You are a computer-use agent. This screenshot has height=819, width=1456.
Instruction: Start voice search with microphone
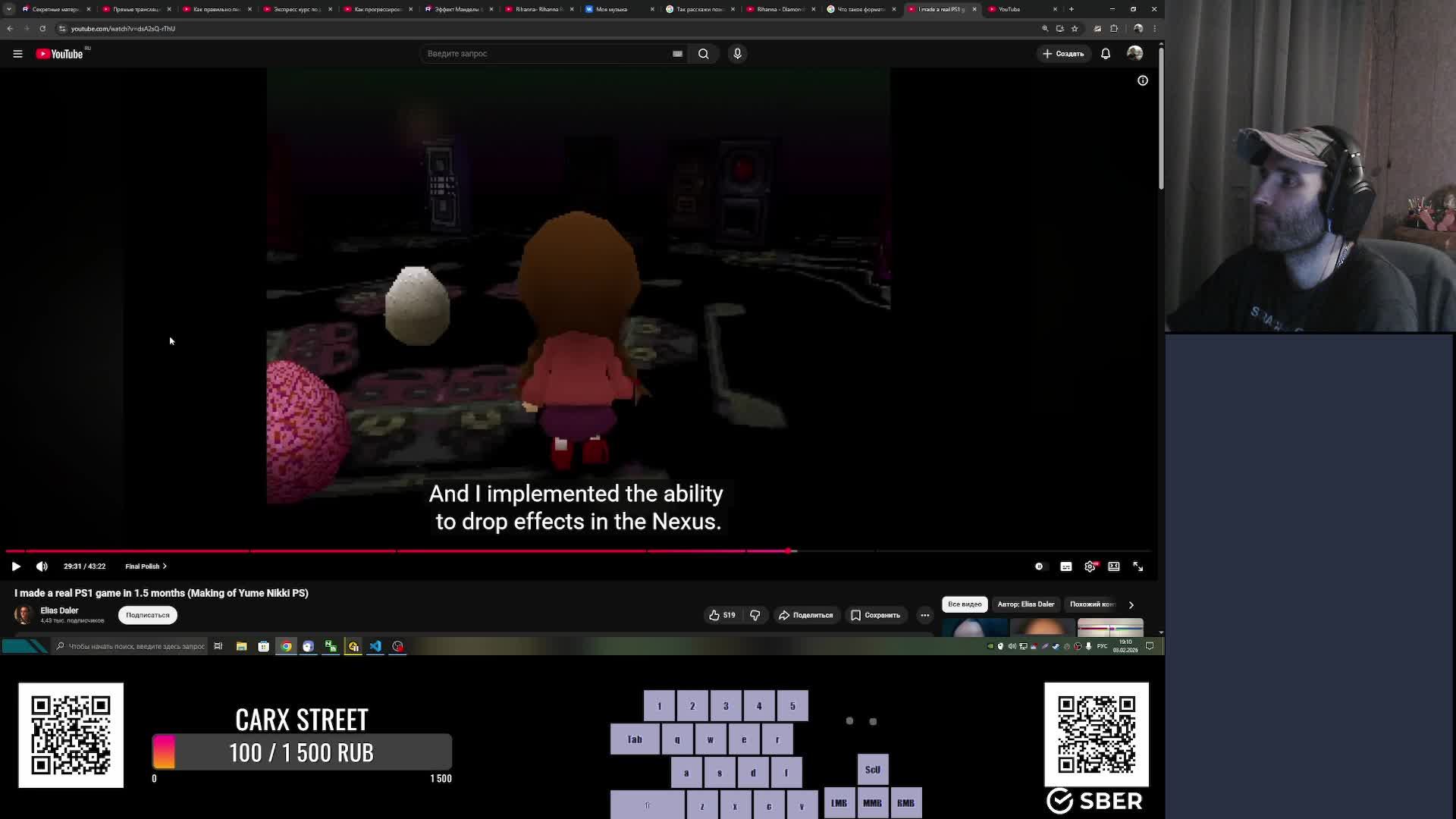click(x=737, y=54)
